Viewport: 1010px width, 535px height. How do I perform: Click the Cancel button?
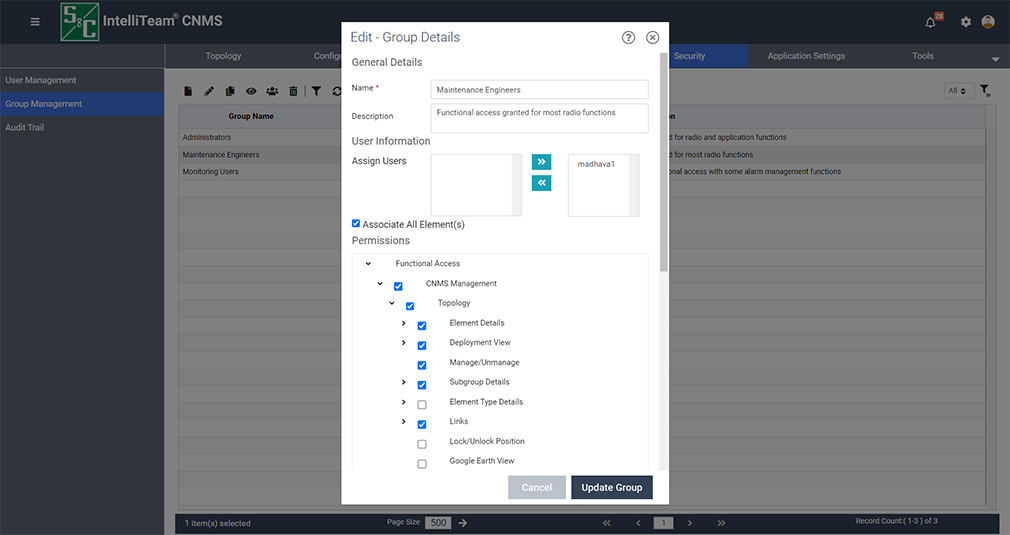(x=537, y=487)
